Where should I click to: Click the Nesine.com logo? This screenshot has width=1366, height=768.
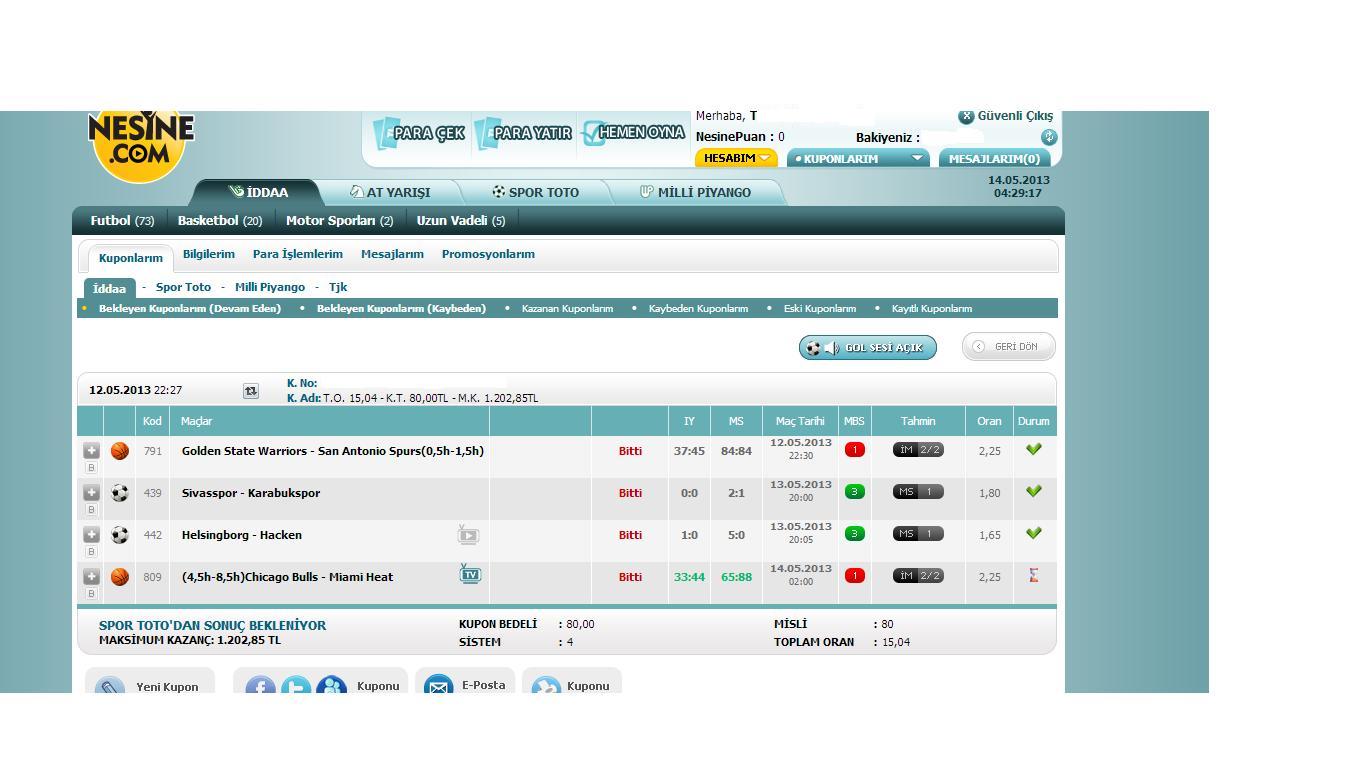coord(141,145)
